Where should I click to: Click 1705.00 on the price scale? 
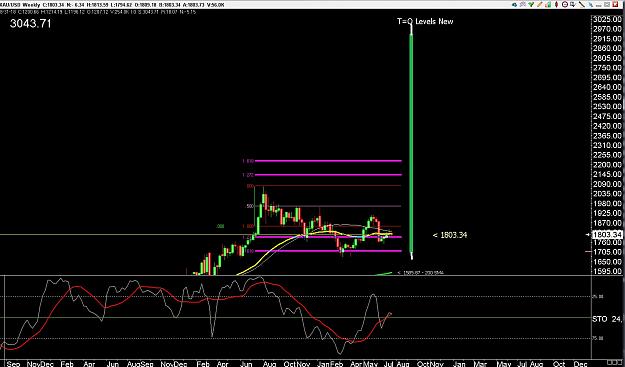click(608, 252)
